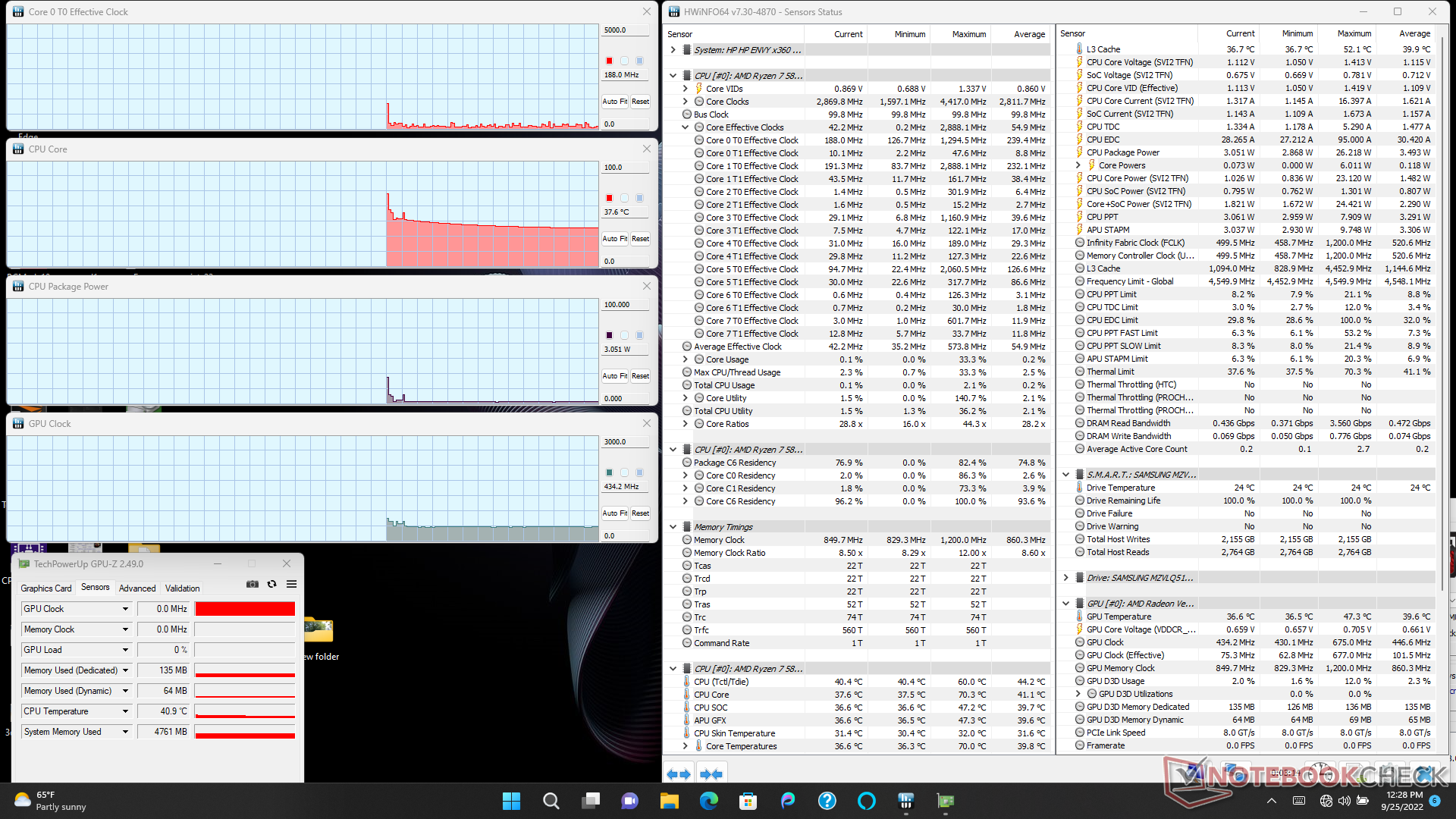Image resolution: width=1456 pixels, height=819 pixels.
Task: Switch to the Advanced tab in GPU-Z
Action: tap(136, 588)
